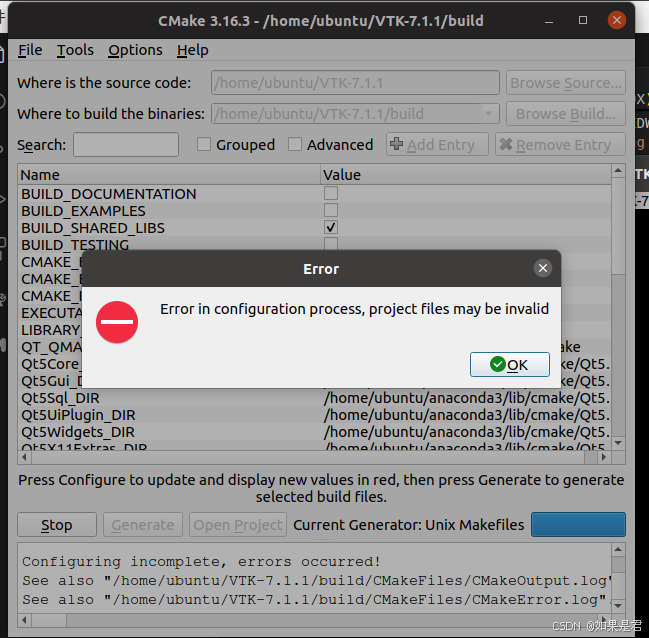This screenshot has height=638, width=649.
Task: Click OK in the Error dialog
Action: pyautogui.click(x=510, y=364)
